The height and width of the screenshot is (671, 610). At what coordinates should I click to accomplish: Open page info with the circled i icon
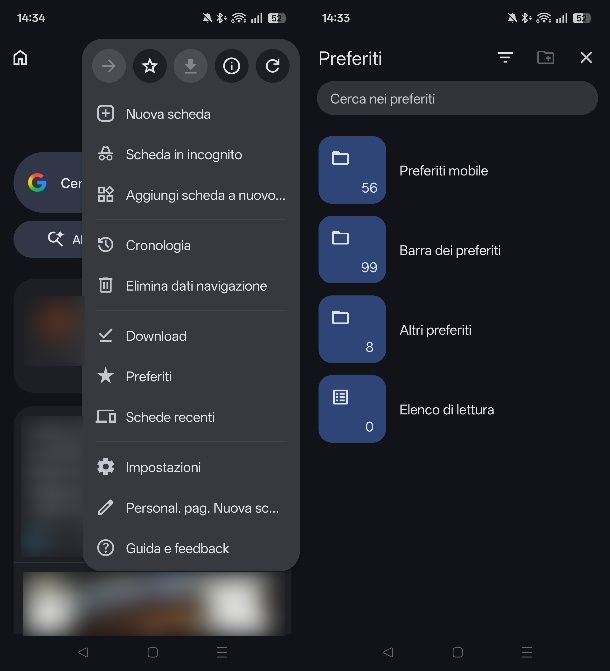point(232,66)
